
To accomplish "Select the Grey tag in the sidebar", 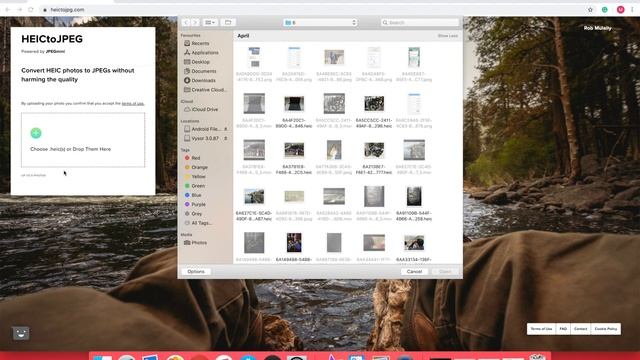I will pos(193,214).
